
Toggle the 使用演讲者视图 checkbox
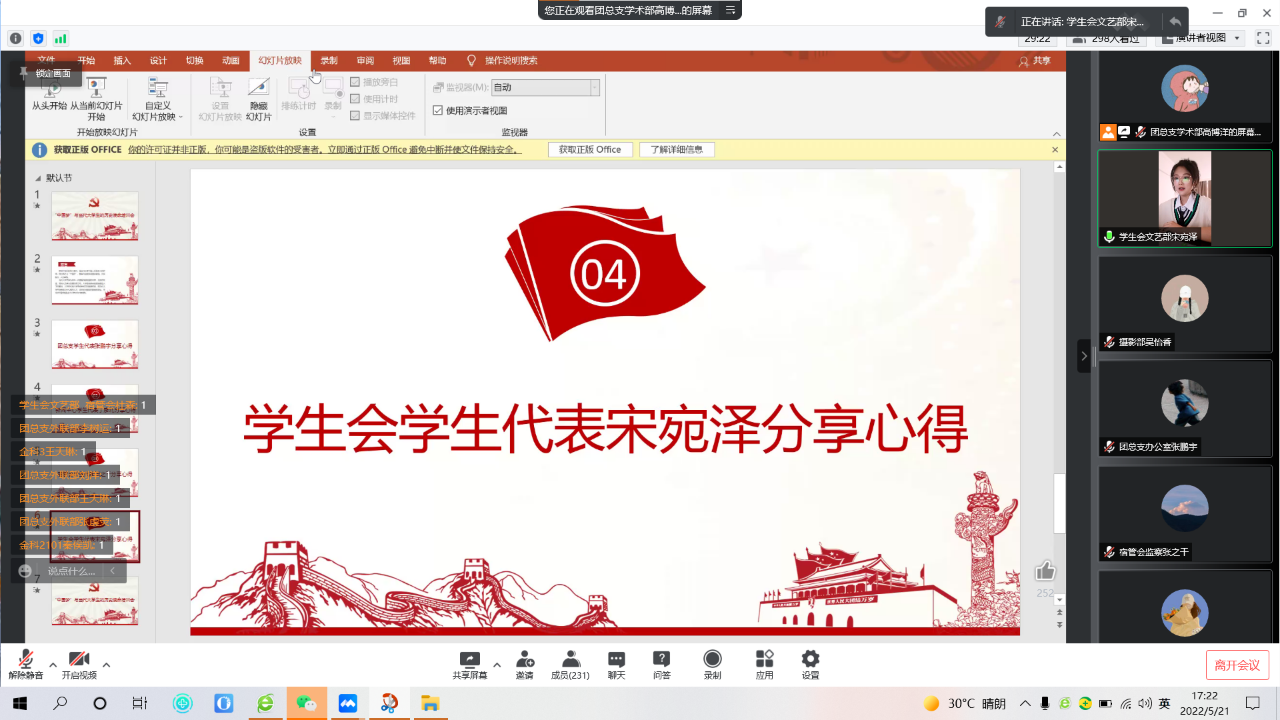click(x=438, y=111)
